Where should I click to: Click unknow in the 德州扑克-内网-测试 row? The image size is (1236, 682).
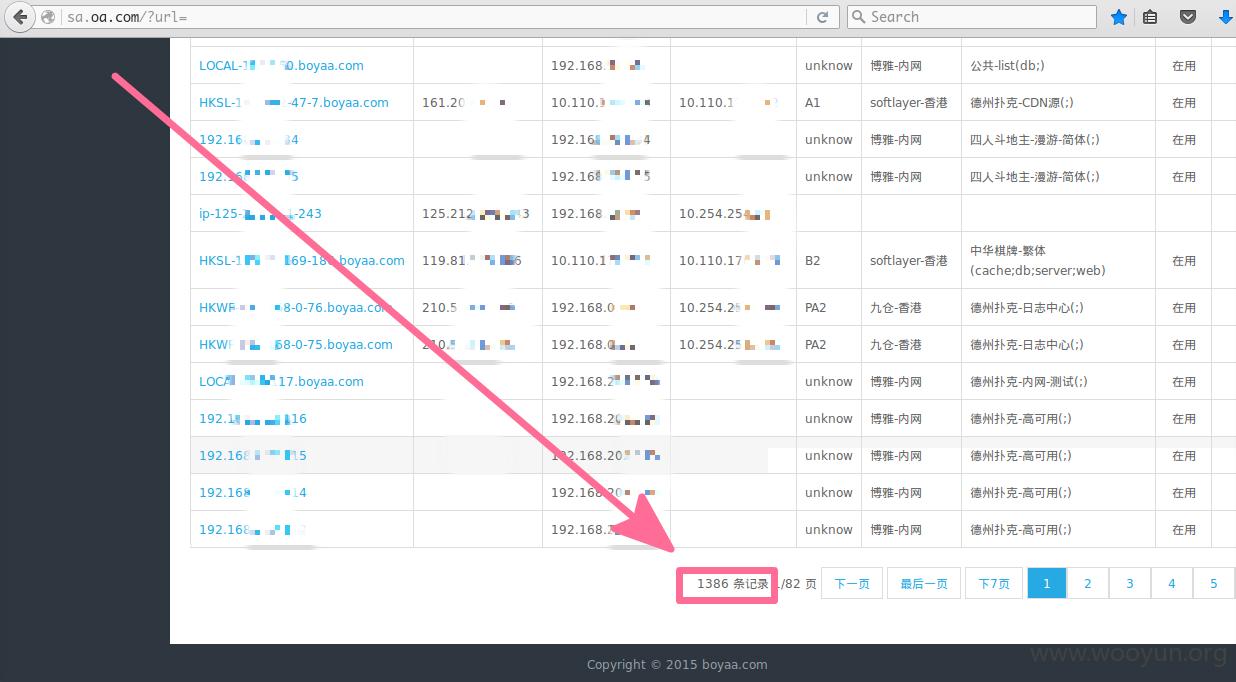coord(829,382)
